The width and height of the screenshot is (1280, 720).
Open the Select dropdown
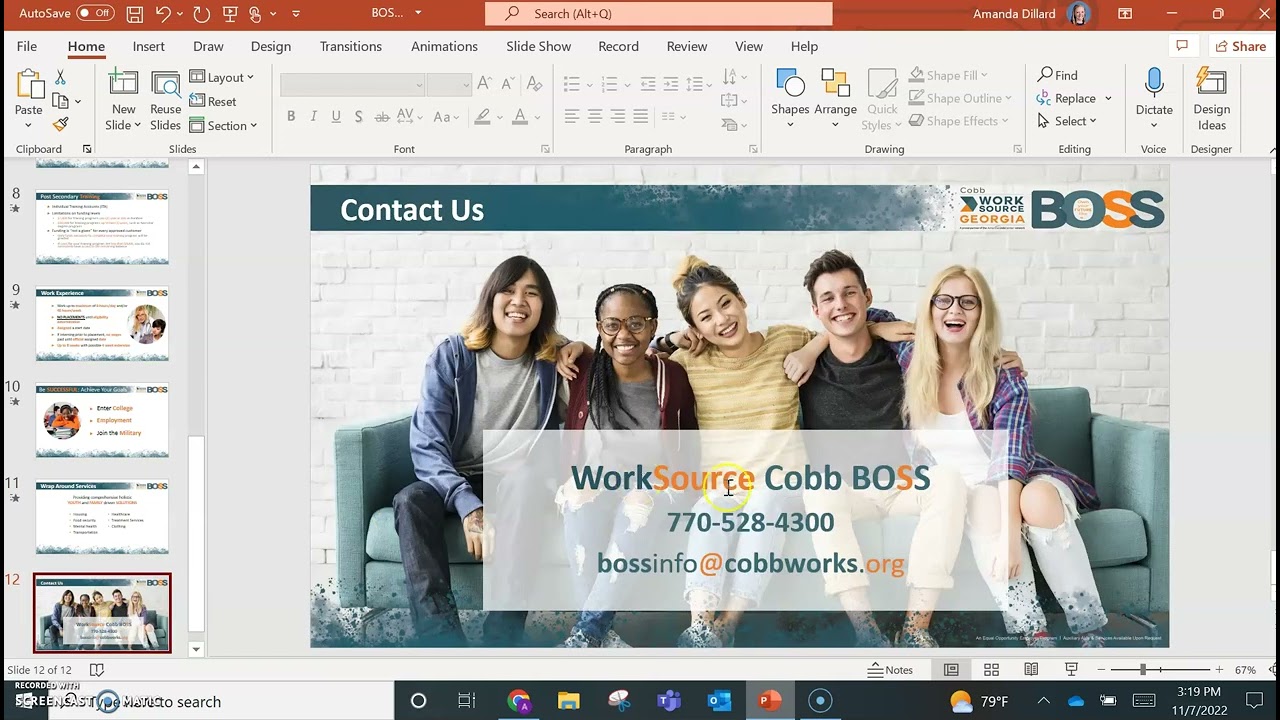coord(1067,121)
